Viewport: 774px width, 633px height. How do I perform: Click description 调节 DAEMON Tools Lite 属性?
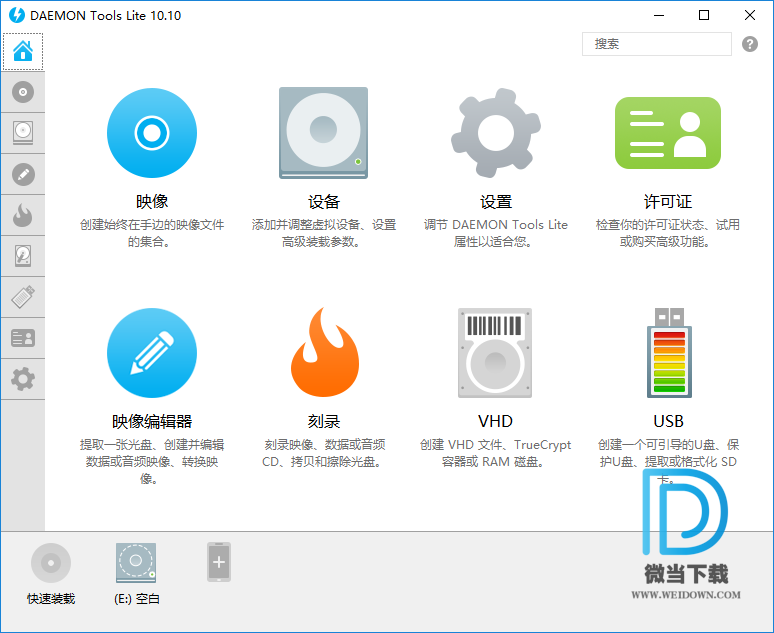[496, 233]
